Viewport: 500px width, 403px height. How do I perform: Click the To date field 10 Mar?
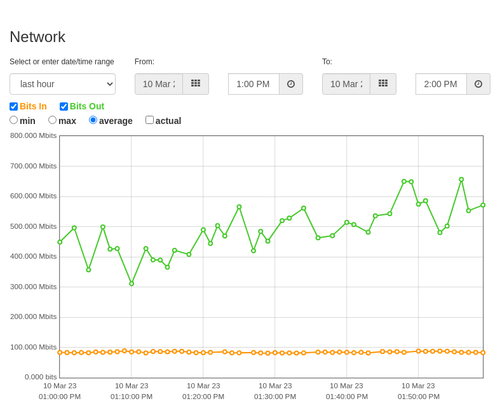tap(346, 84)
